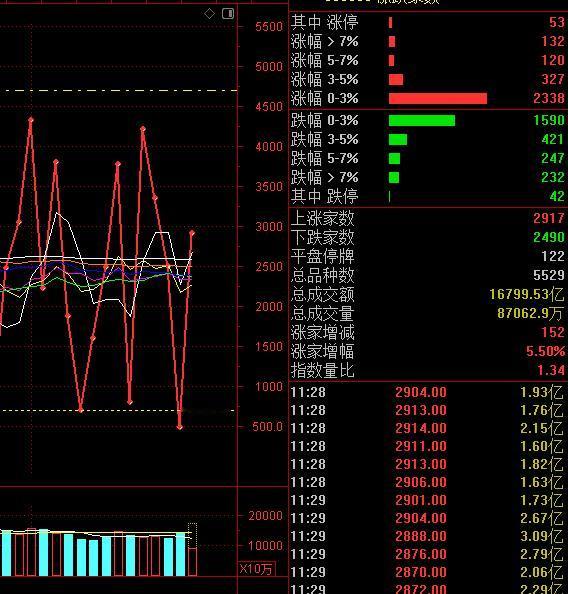Image resolution: width=568 pixels, height=594 pixels.
Task: Click the 总成交额 value 16799.53亿
Action: (527, 294)
